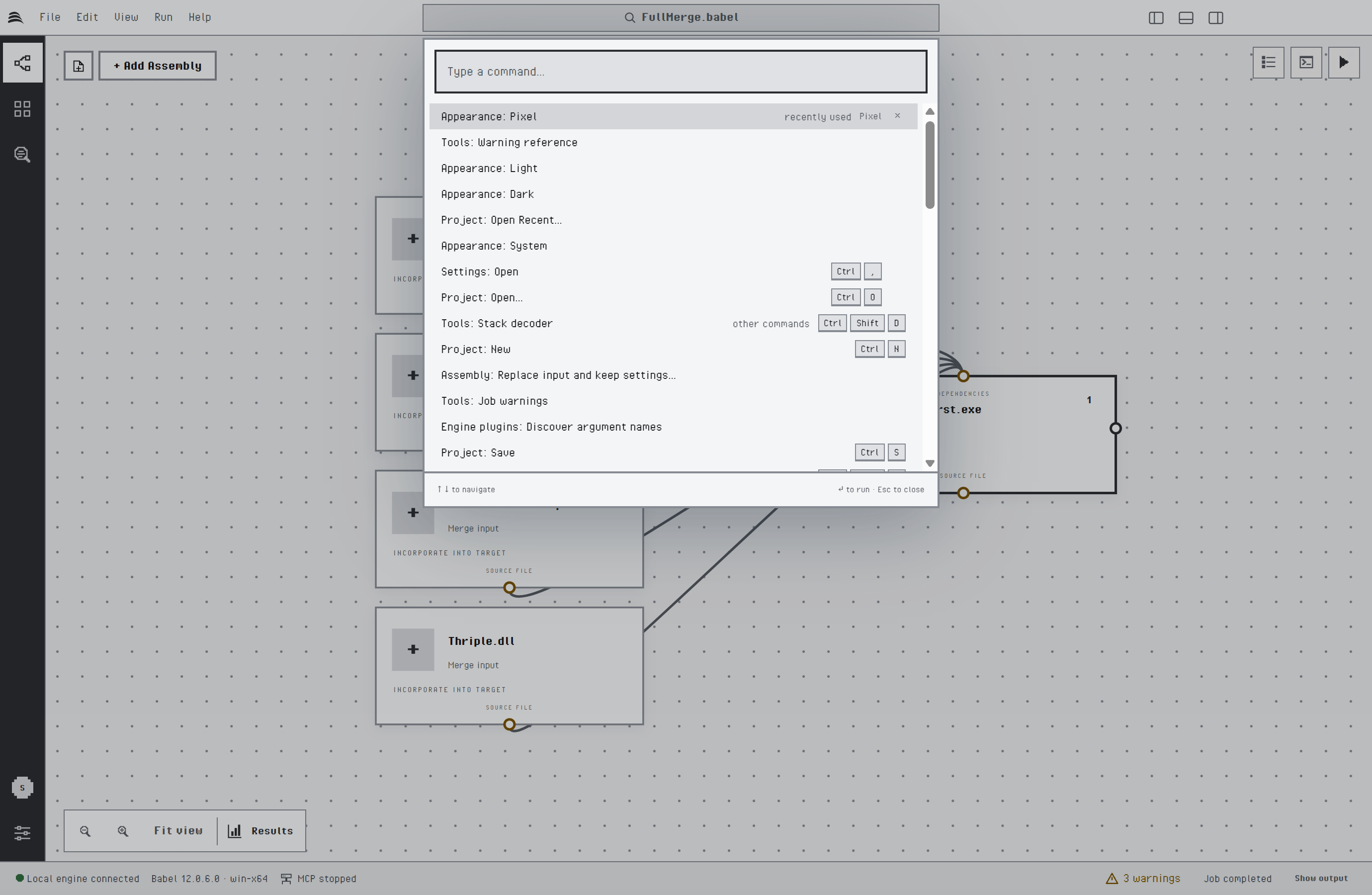
Task: Expand the Thriple.dll node plus icon
Action: (413, 649)
